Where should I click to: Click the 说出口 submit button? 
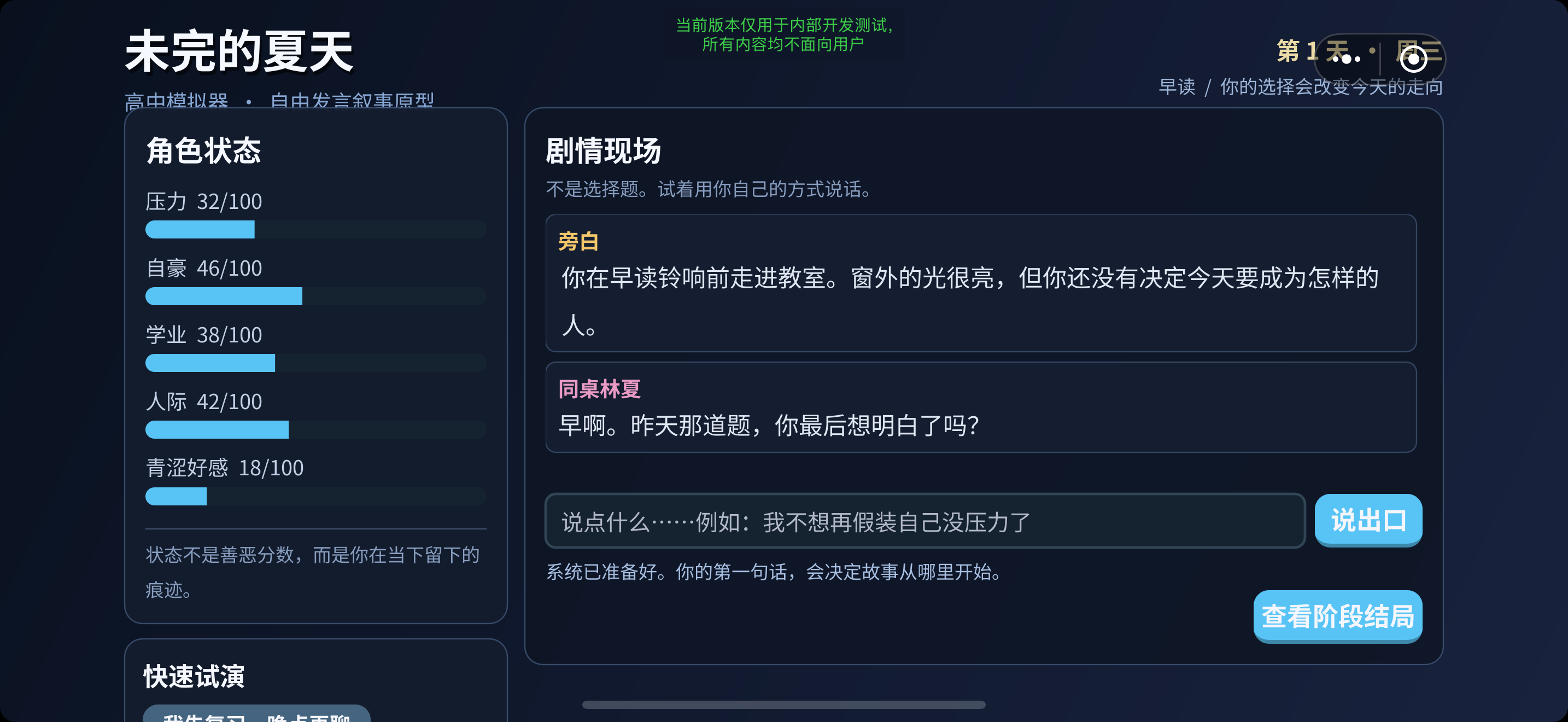click(x=1368, y=520)
